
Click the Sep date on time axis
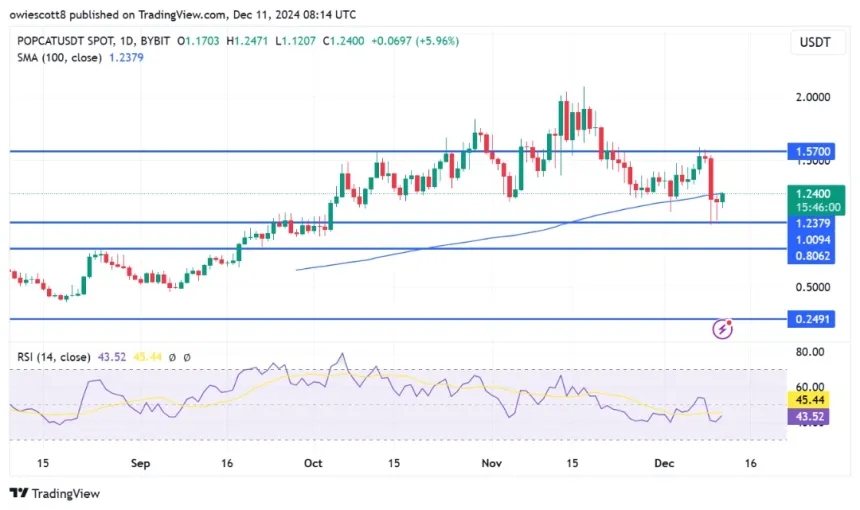(140, 464)
